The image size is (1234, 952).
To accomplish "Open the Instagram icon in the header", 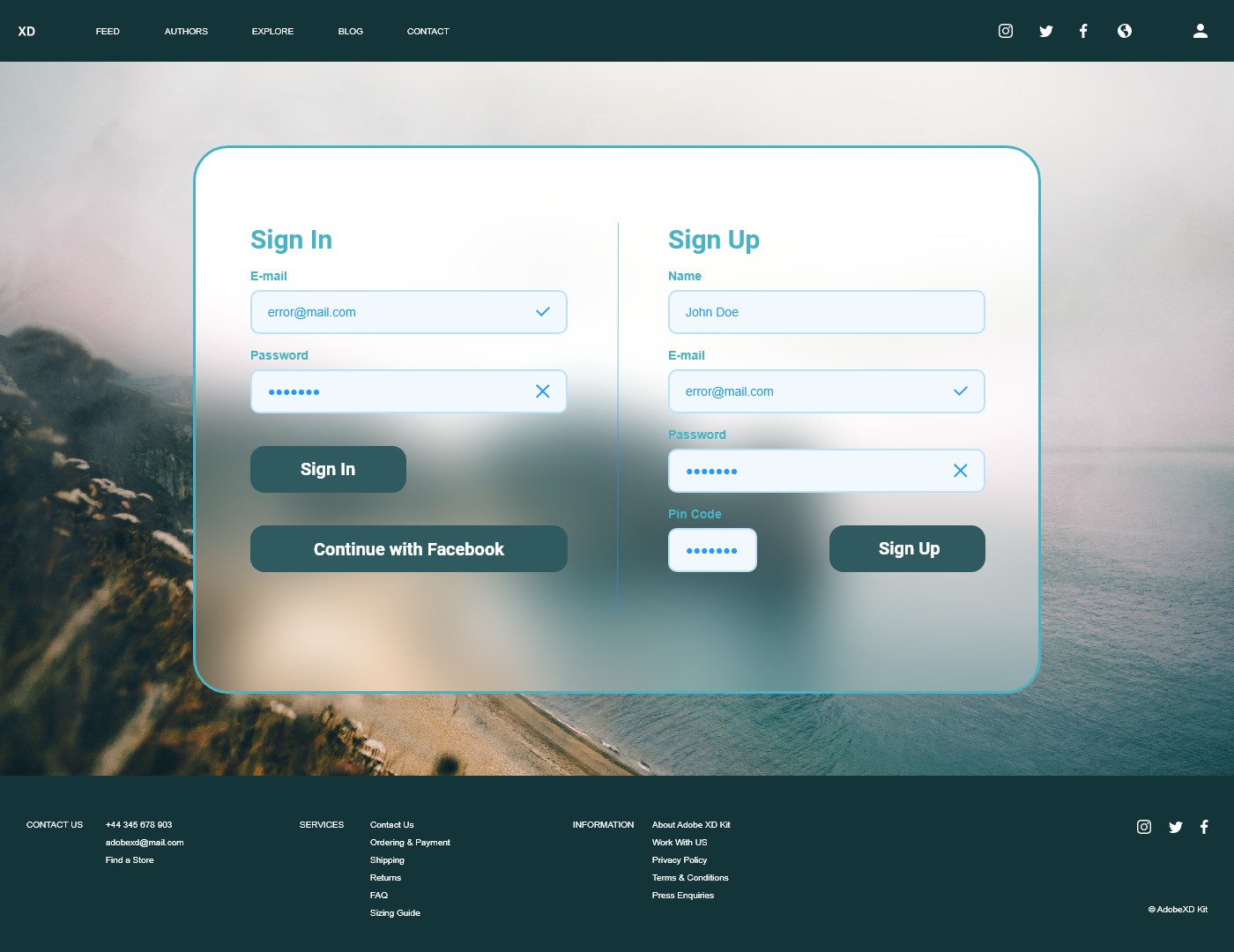I will coord(1006,31).
